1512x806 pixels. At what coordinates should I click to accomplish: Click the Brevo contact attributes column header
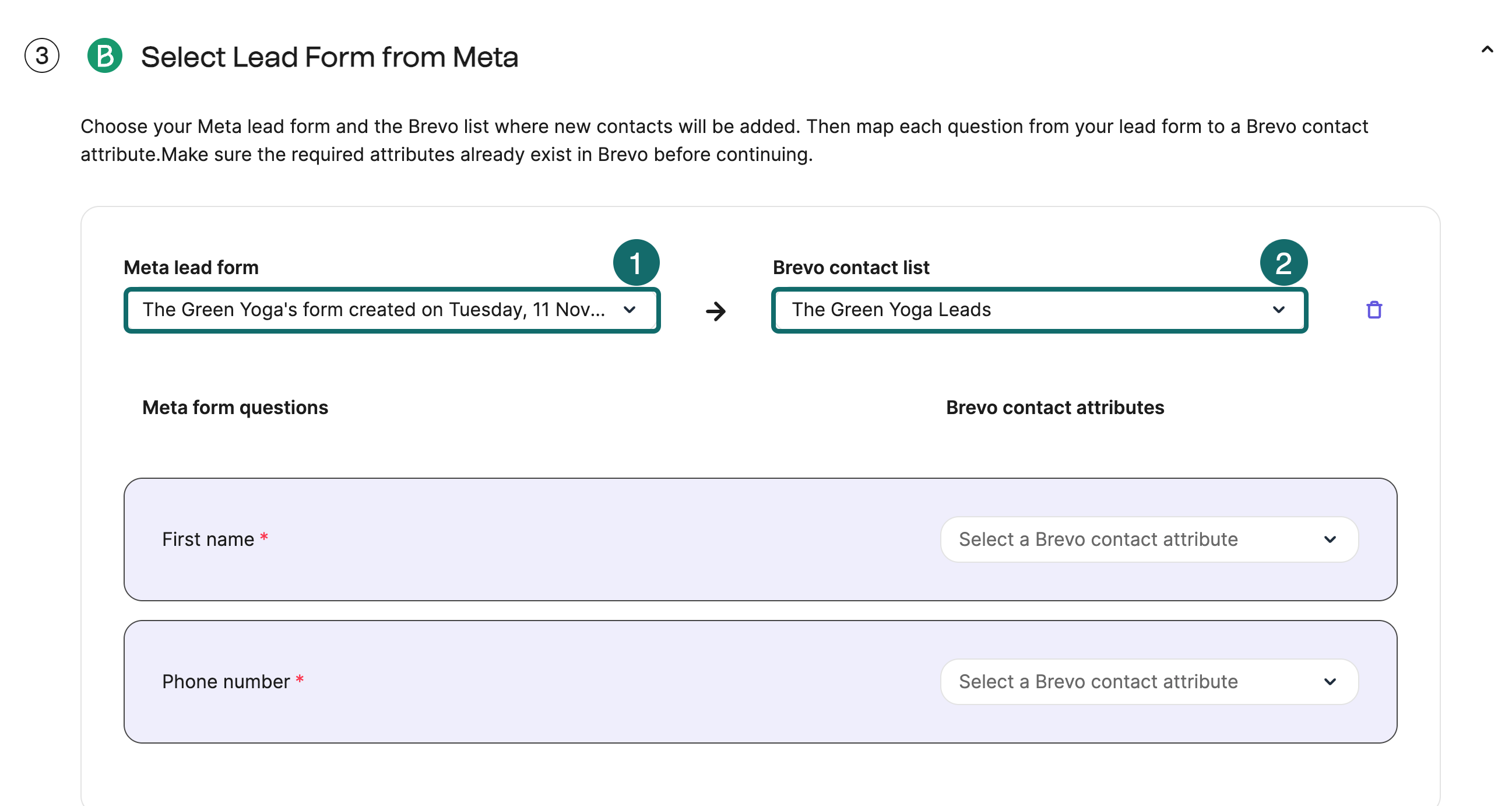click(x=1054, y=408)
